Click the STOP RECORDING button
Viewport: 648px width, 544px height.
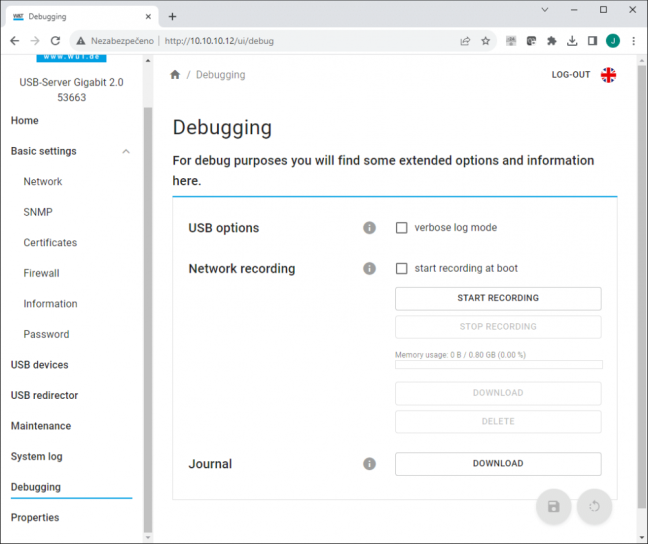click(x=498, y=327)
